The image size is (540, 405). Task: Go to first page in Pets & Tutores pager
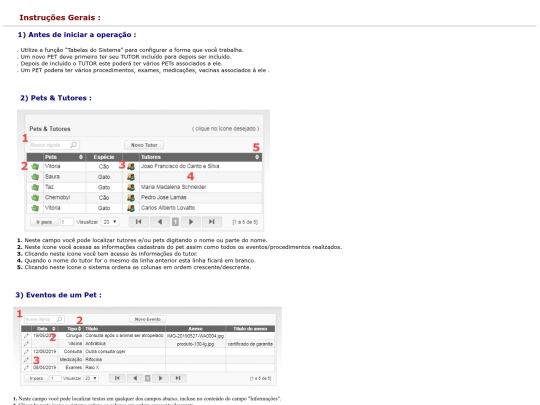[138, 222]
